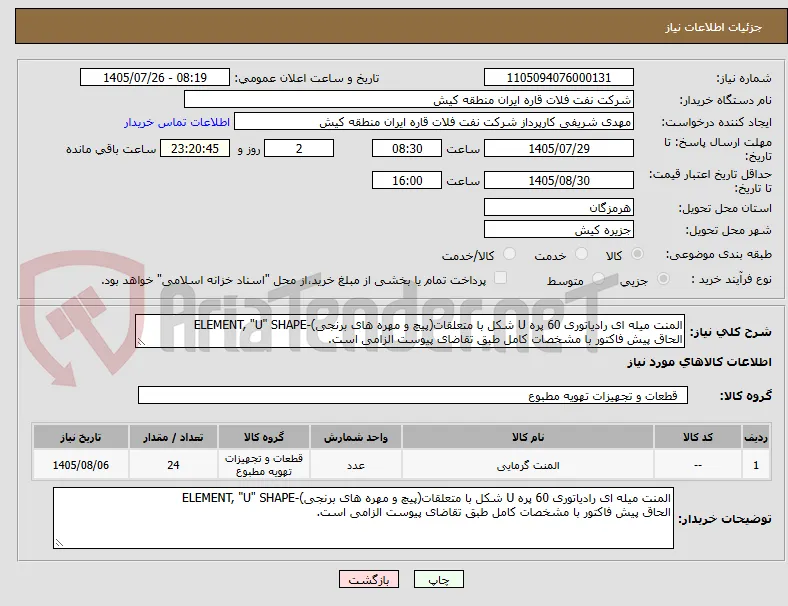Click the price validity date 1405/08/30
Screen dimensions: 788x606
(559, 180)
